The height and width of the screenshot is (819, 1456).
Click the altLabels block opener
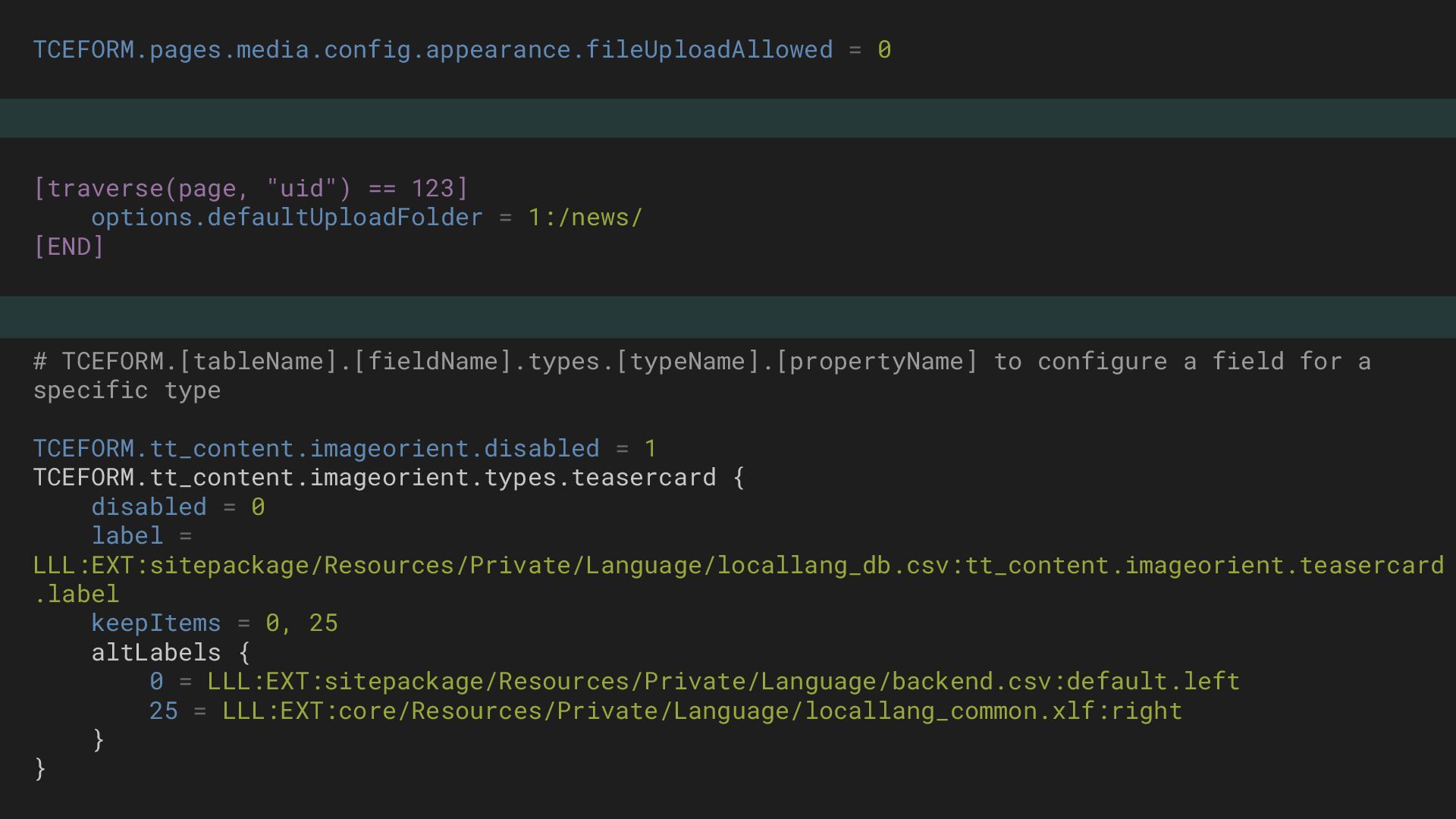(170, 653)
